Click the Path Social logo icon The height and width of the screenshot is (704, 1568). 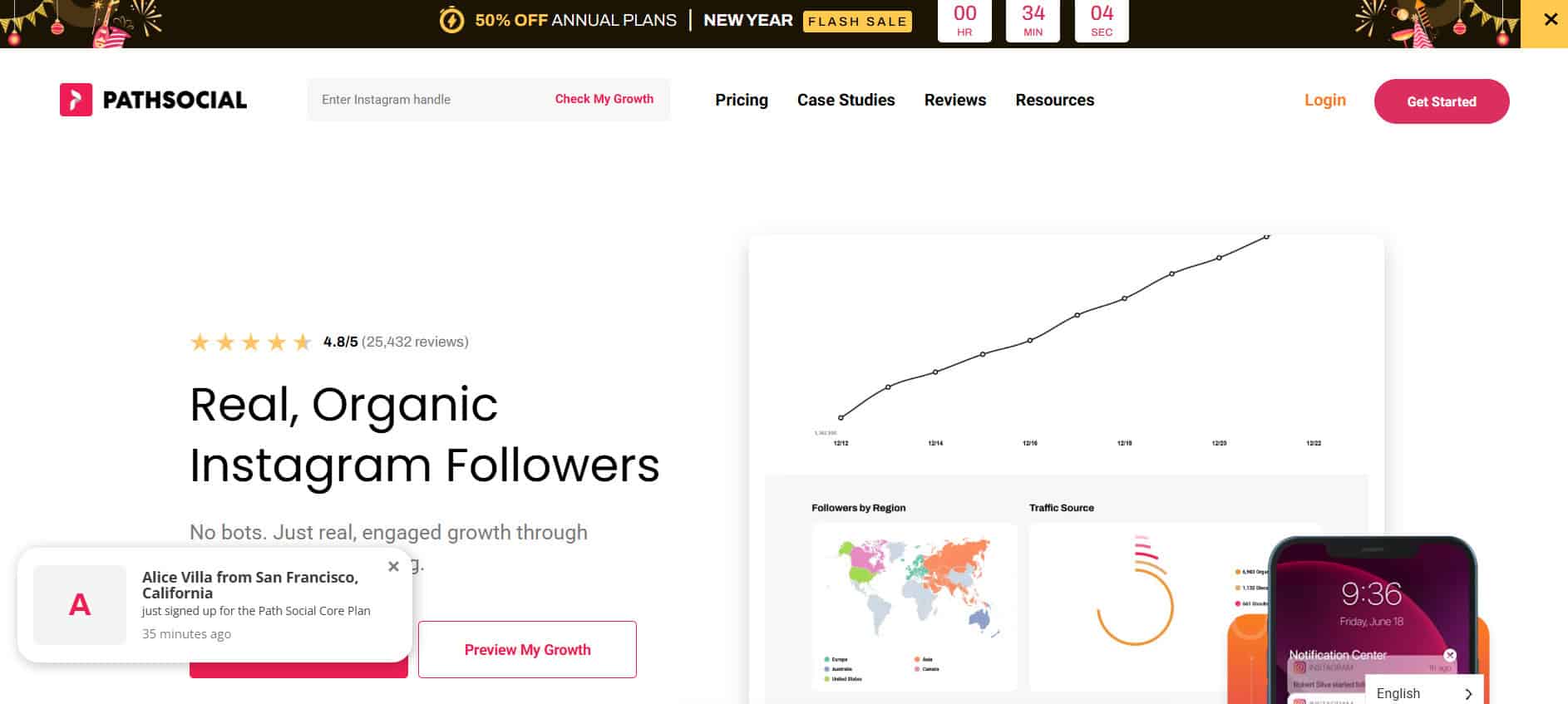76,100
